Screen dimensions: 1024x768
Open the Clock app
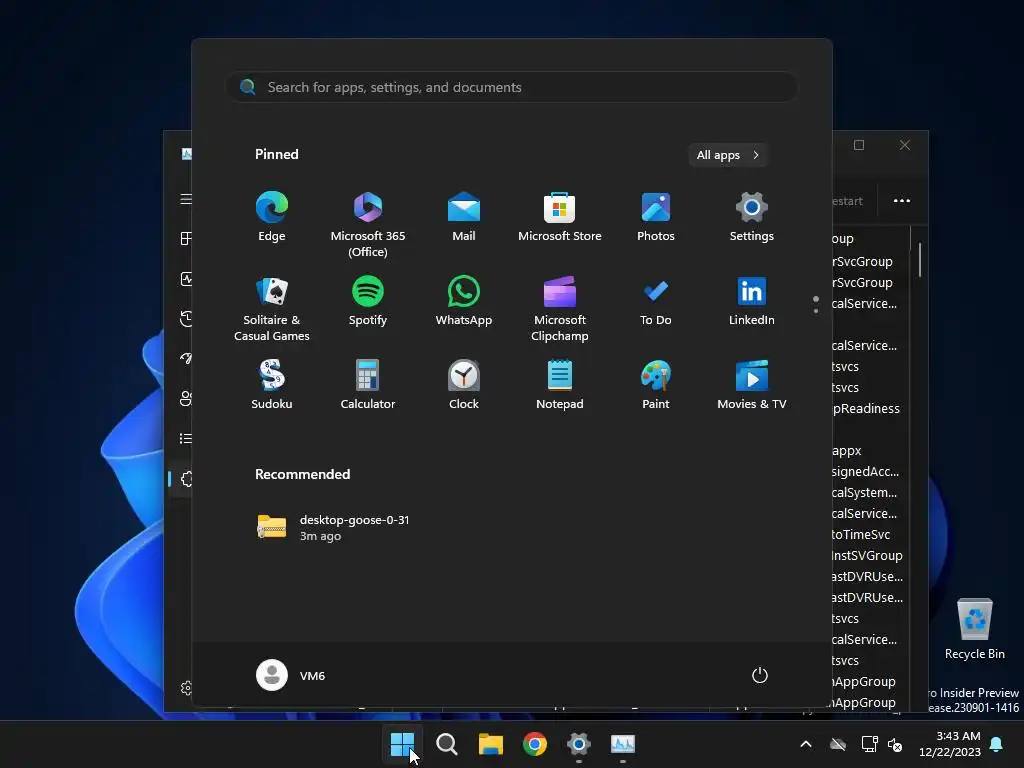(464, 385)
